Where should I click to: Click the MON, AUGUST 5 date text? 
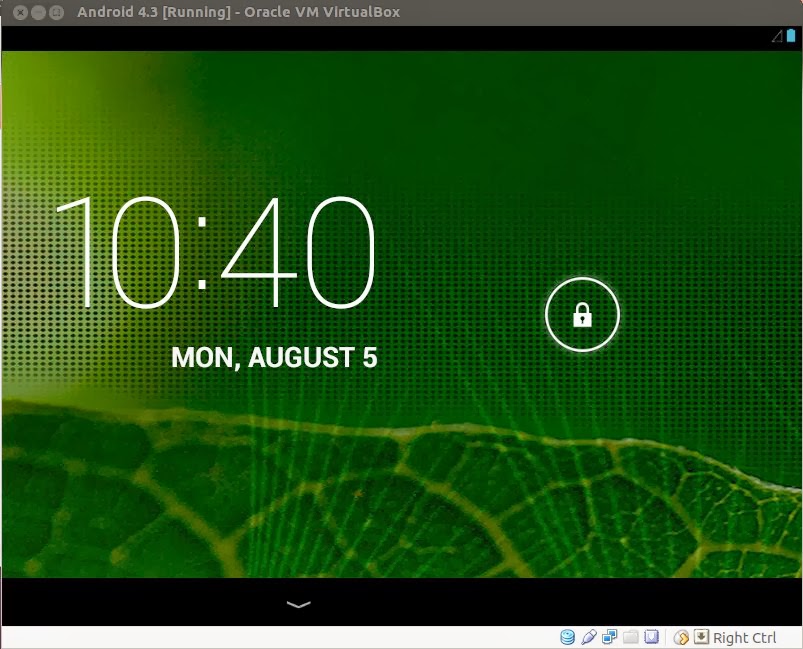tap(274, 358)
